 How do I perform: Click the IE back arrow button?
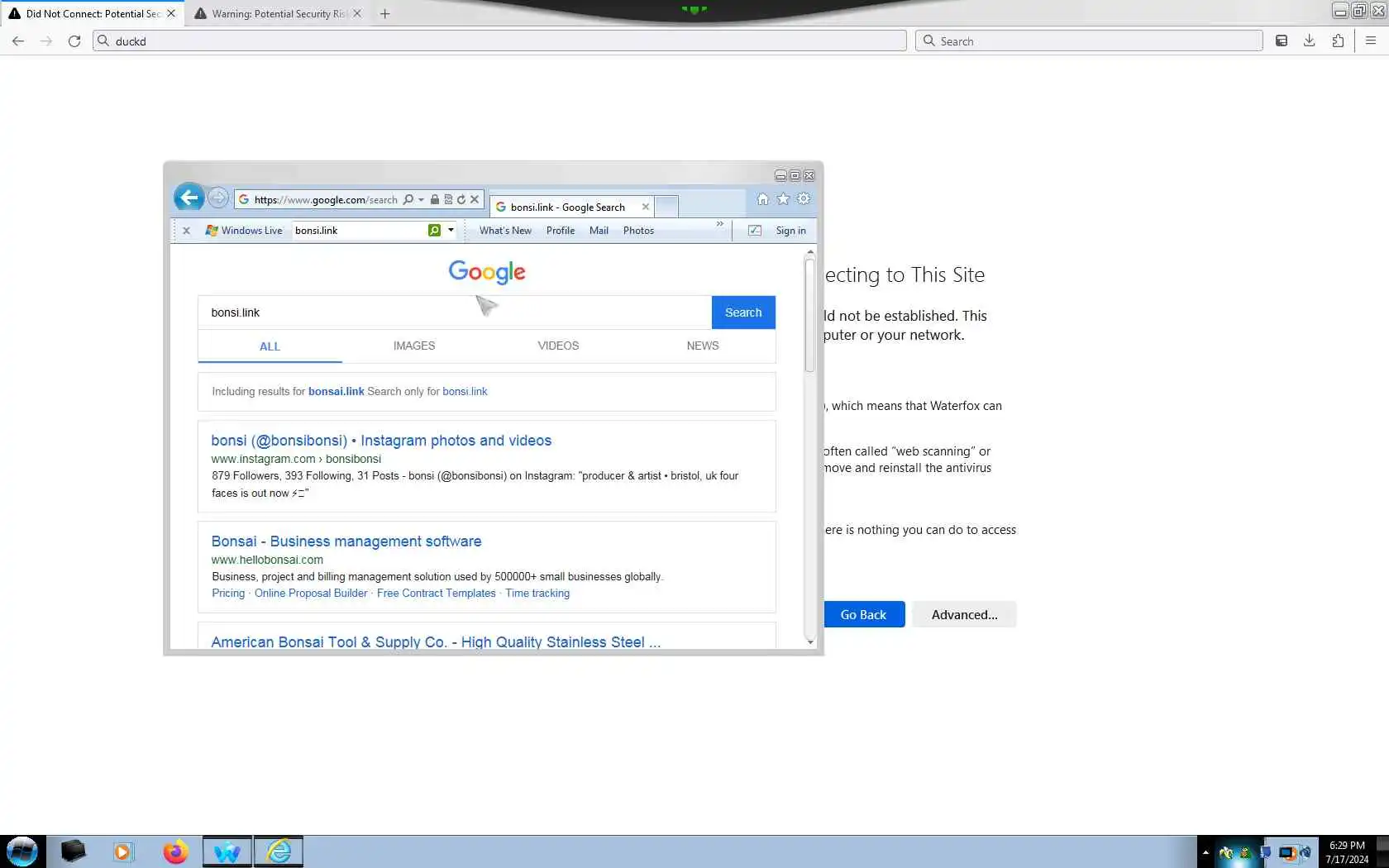189,198
